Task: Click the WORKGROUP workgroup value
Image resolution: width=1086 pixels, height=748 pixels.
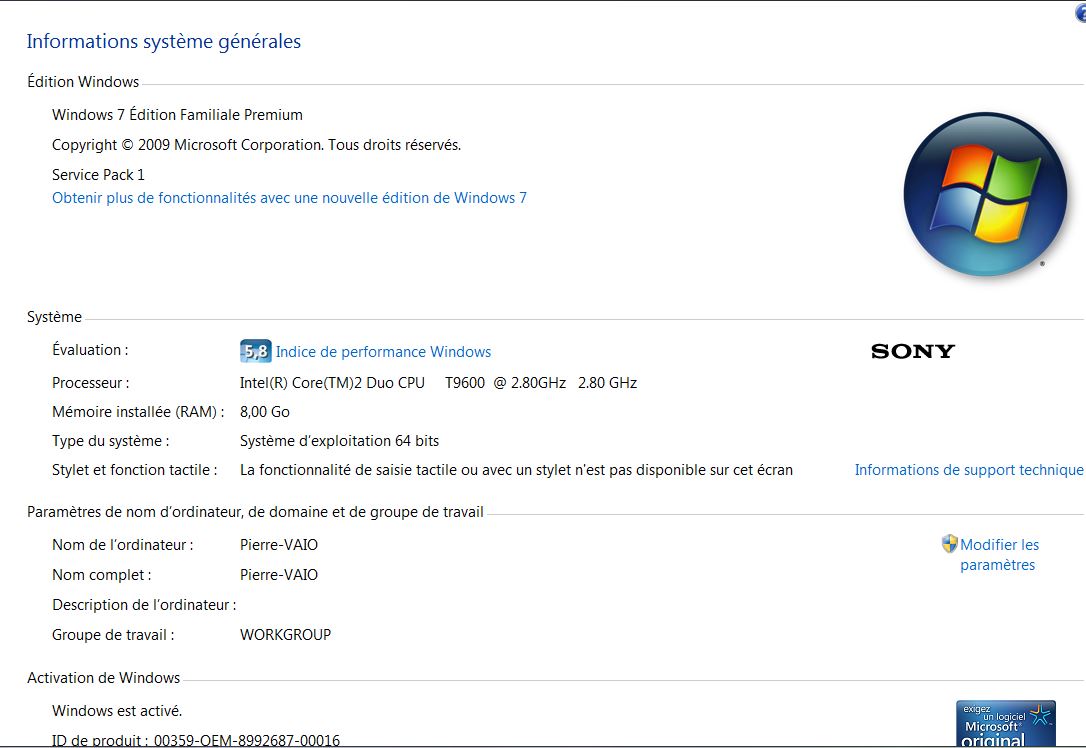Action: [x=285, y=635]
